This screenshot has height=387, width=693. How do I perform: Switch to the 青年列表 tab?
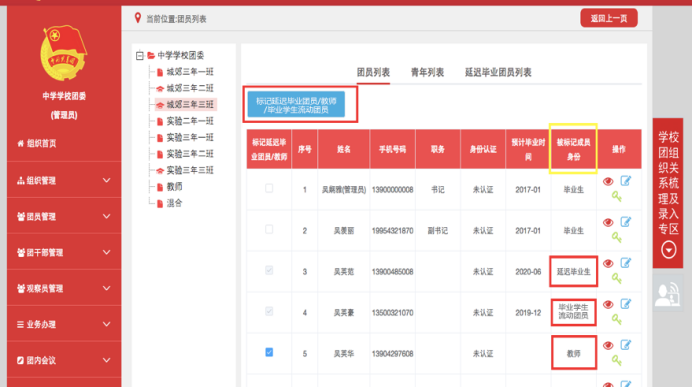click(x=427, y=72)
